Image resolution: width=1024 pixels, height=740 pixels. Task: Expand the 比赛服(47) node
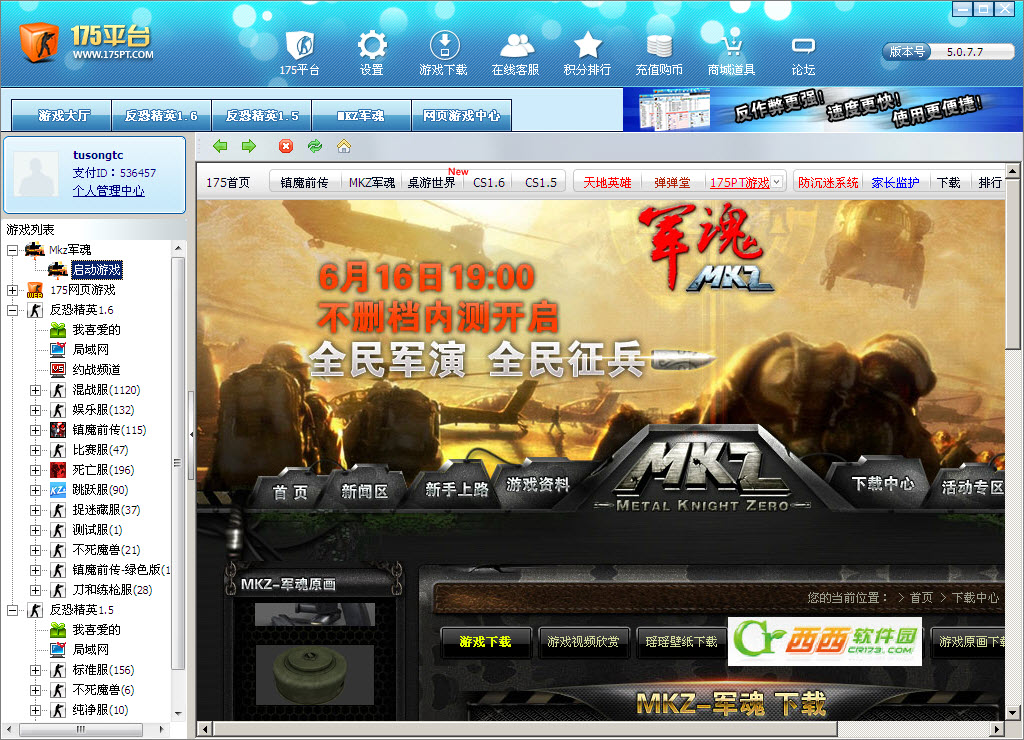point(35,450)
